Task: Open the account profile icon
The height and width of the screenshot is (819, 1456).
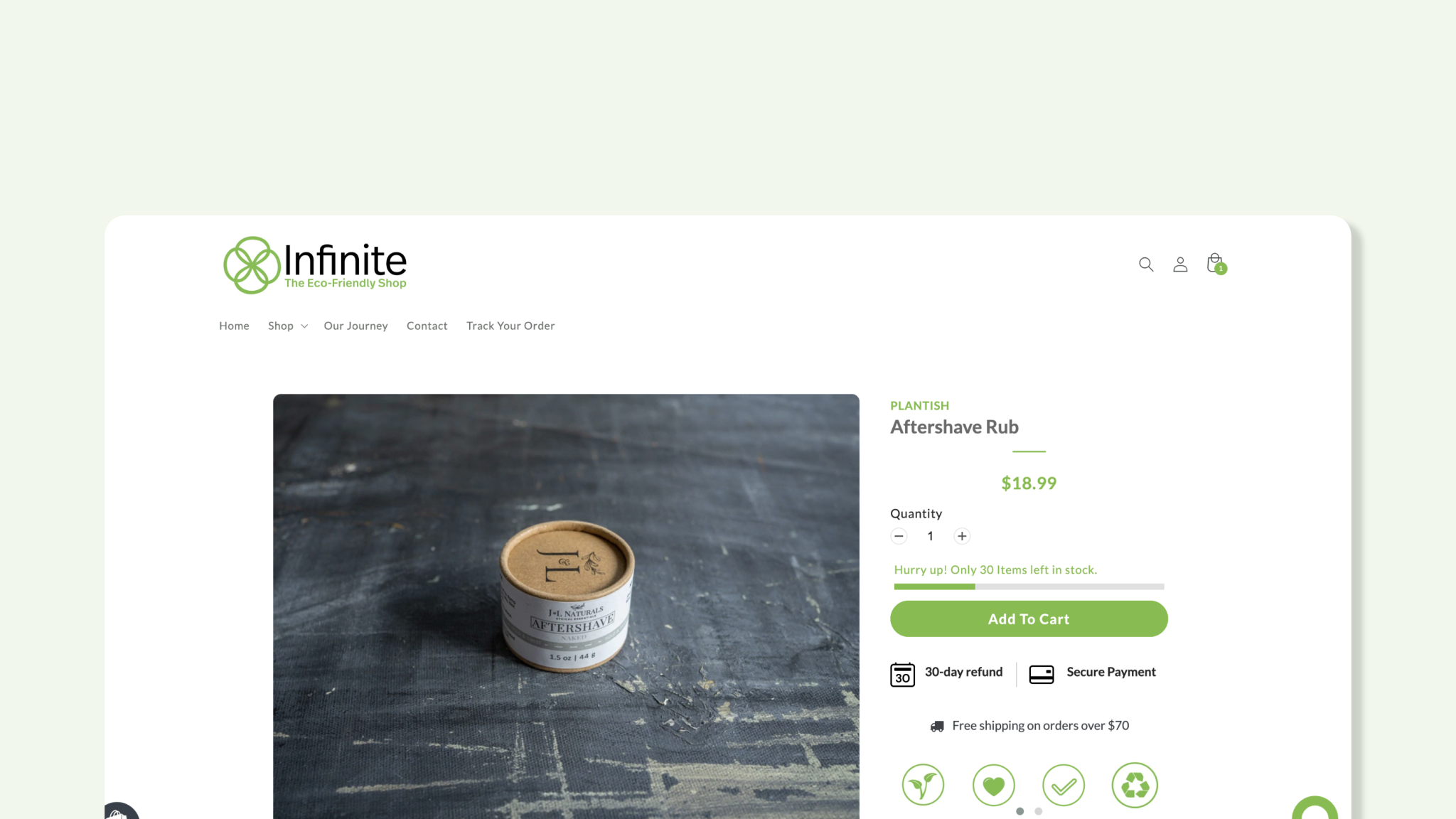Action: 1180,264
